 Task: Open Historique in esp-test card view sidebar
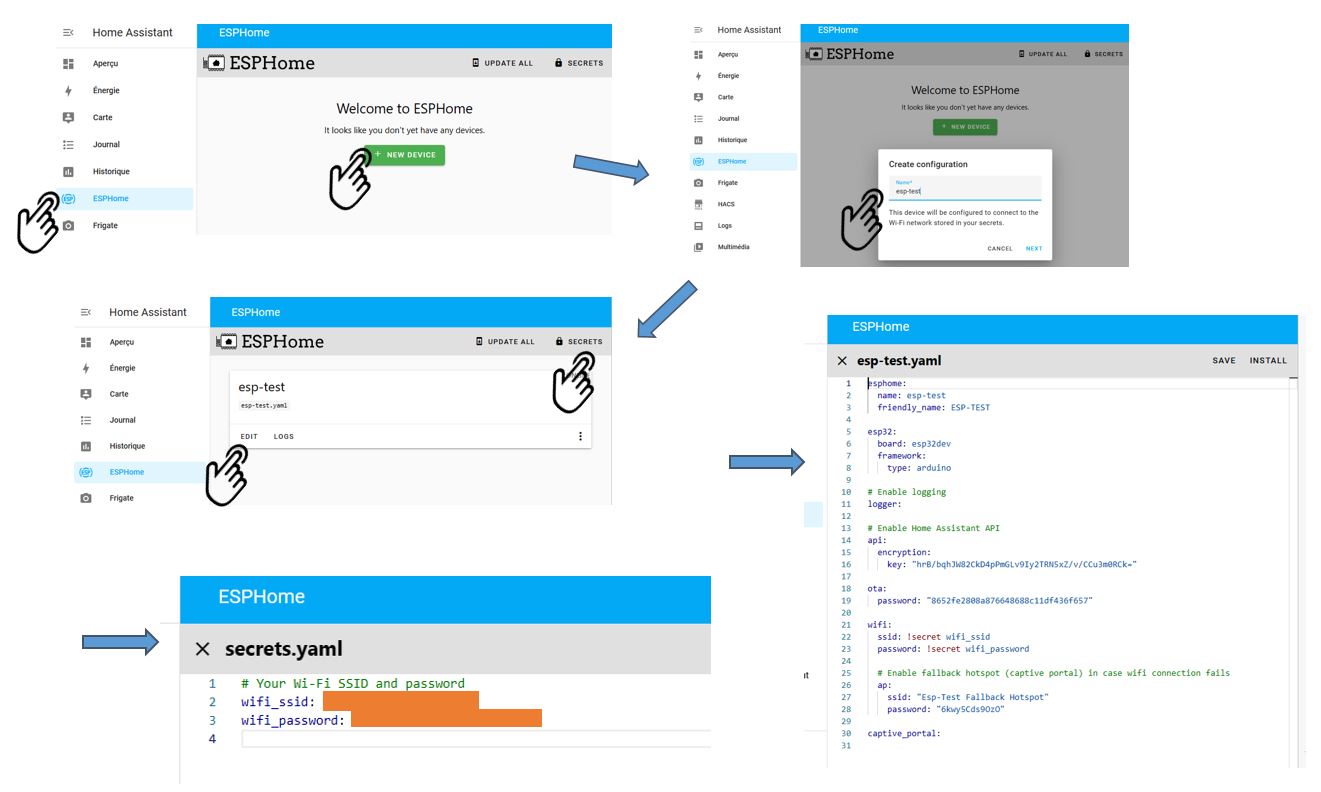[127, 446]
